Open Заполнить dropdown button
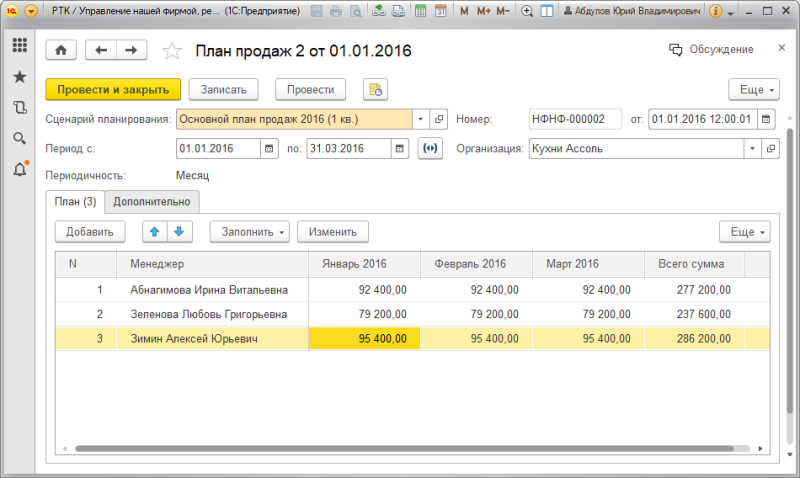The width and height of the screenshot is (800, 478). pyautogui.click(x=249, y=232)
